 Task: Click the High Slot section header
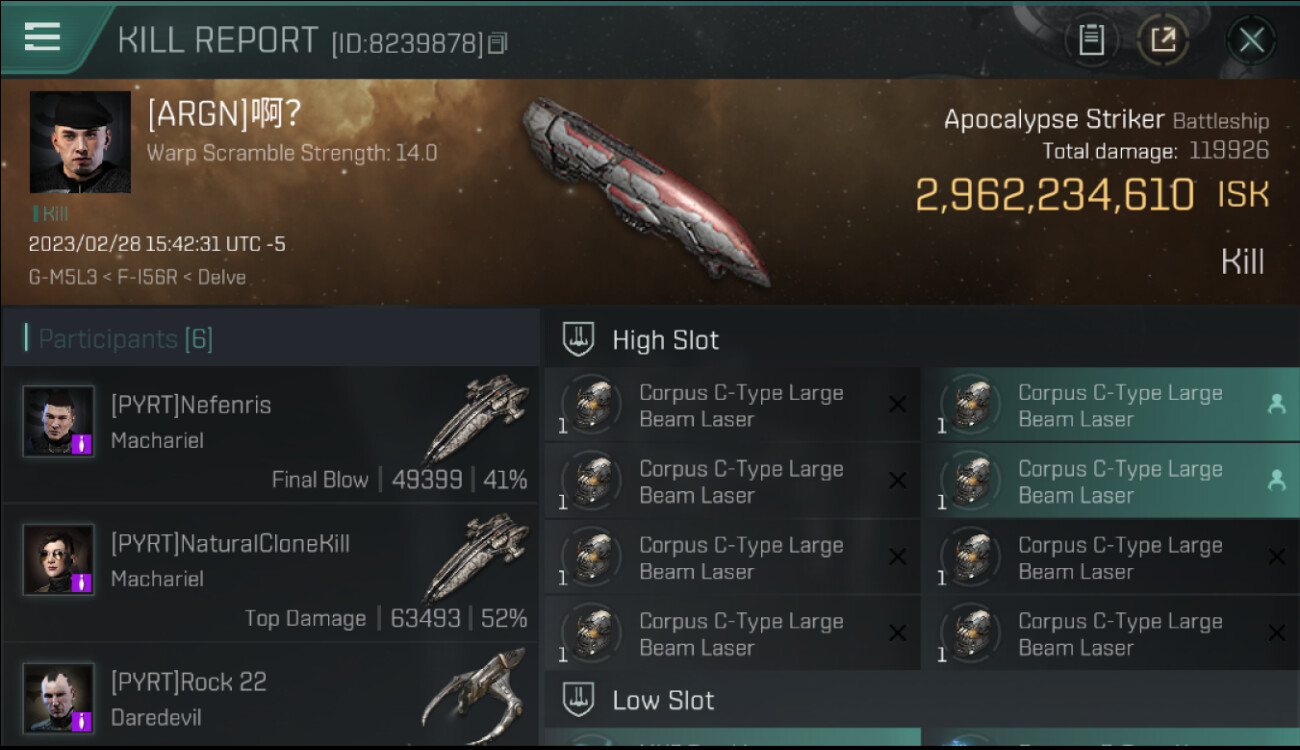[920, 339]
